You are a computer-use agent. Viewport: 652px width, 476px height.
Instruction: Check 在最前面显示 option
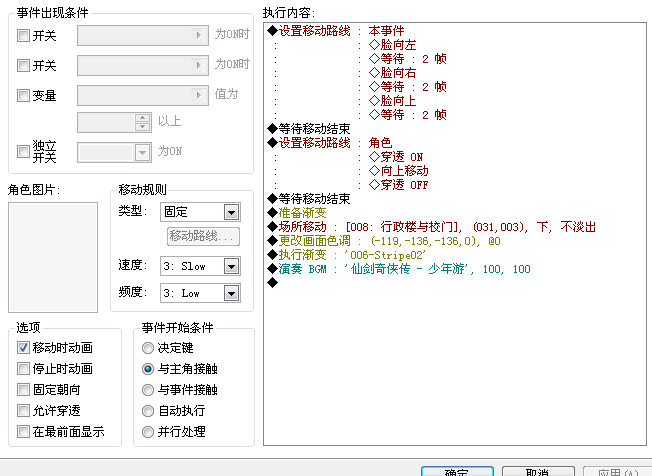[23, 432]
